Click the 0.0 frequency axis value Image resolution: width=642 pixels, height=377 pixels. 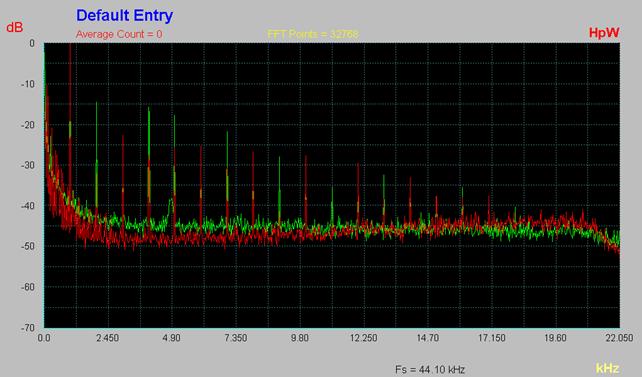[44, 338]
